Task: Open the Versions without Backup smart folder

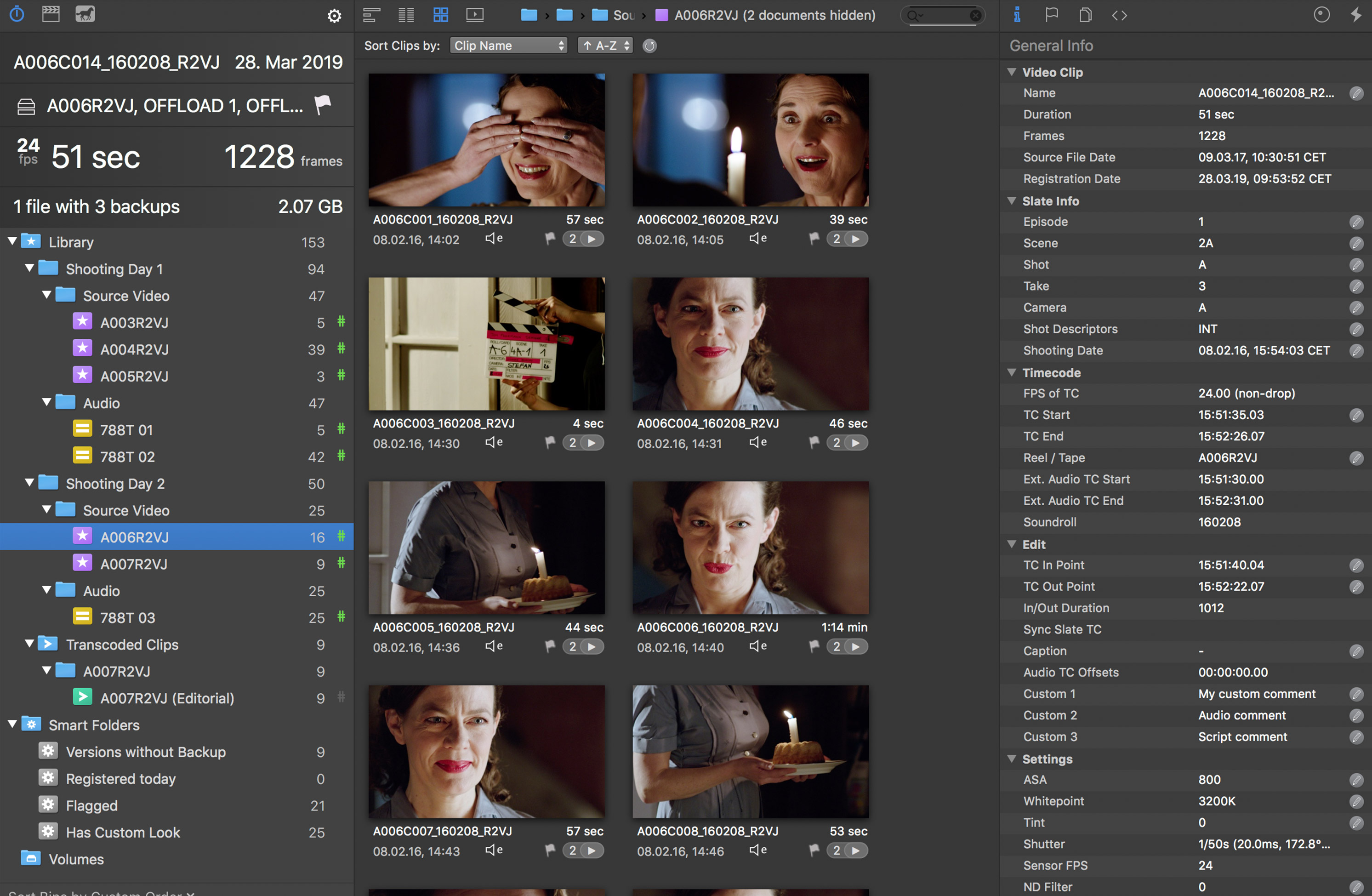Action: (x=176, y=752)
